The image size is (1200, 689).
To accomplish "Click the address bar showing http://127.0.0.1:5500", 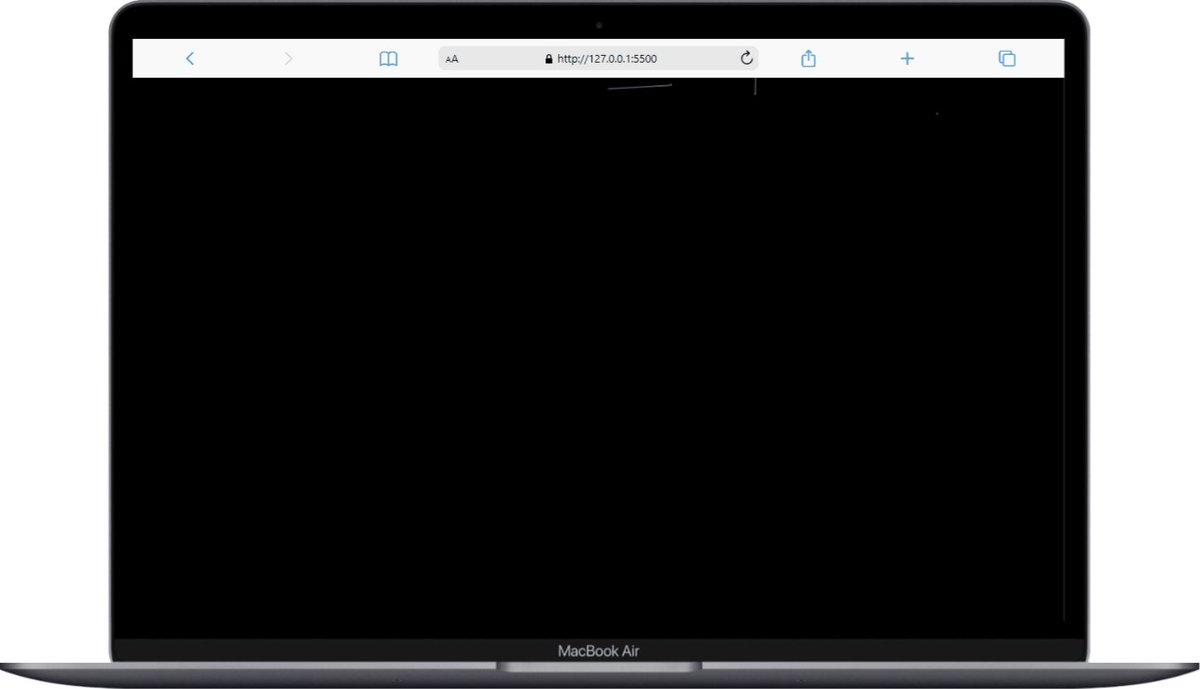I will tap(598, 59).
